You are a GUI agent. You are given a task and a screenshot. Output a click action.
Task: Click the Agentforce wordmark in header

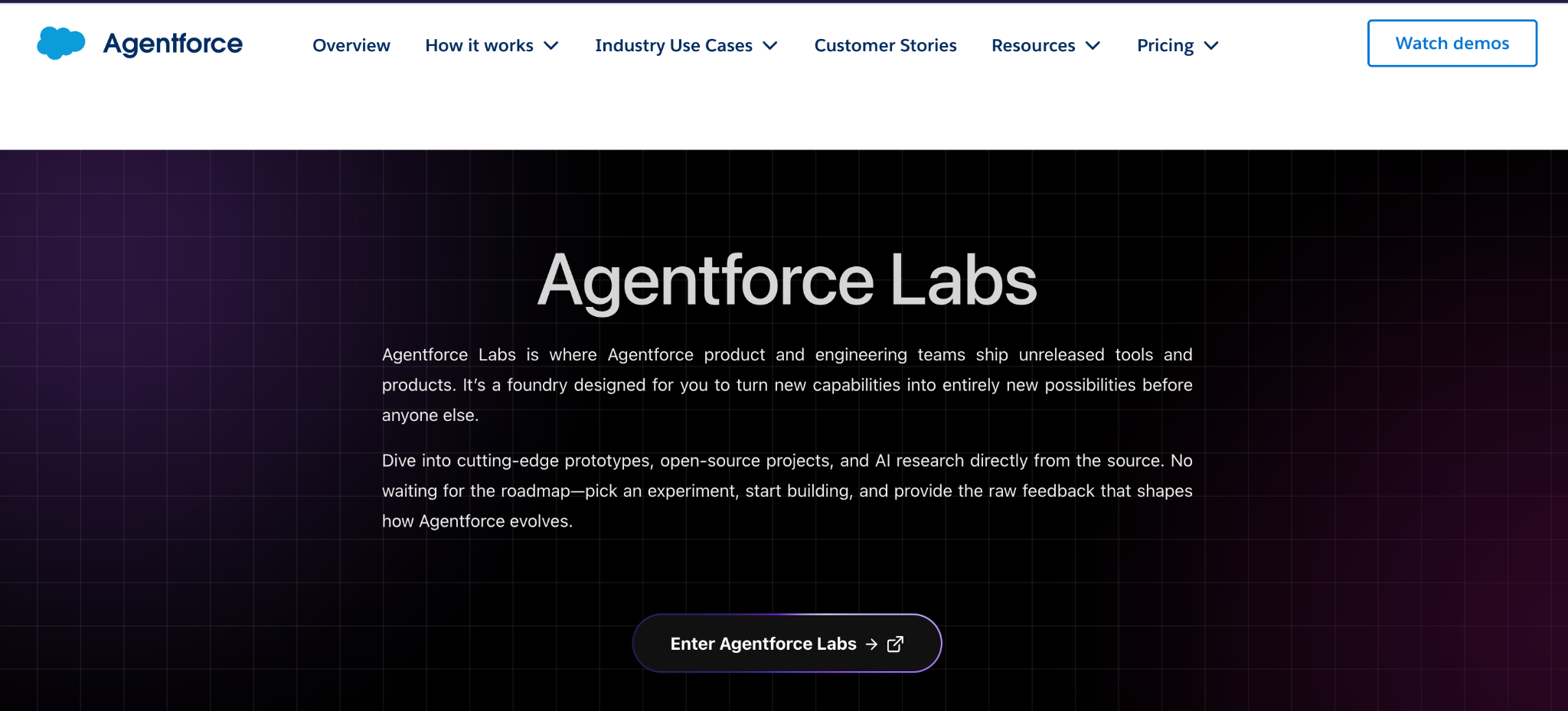173,44
